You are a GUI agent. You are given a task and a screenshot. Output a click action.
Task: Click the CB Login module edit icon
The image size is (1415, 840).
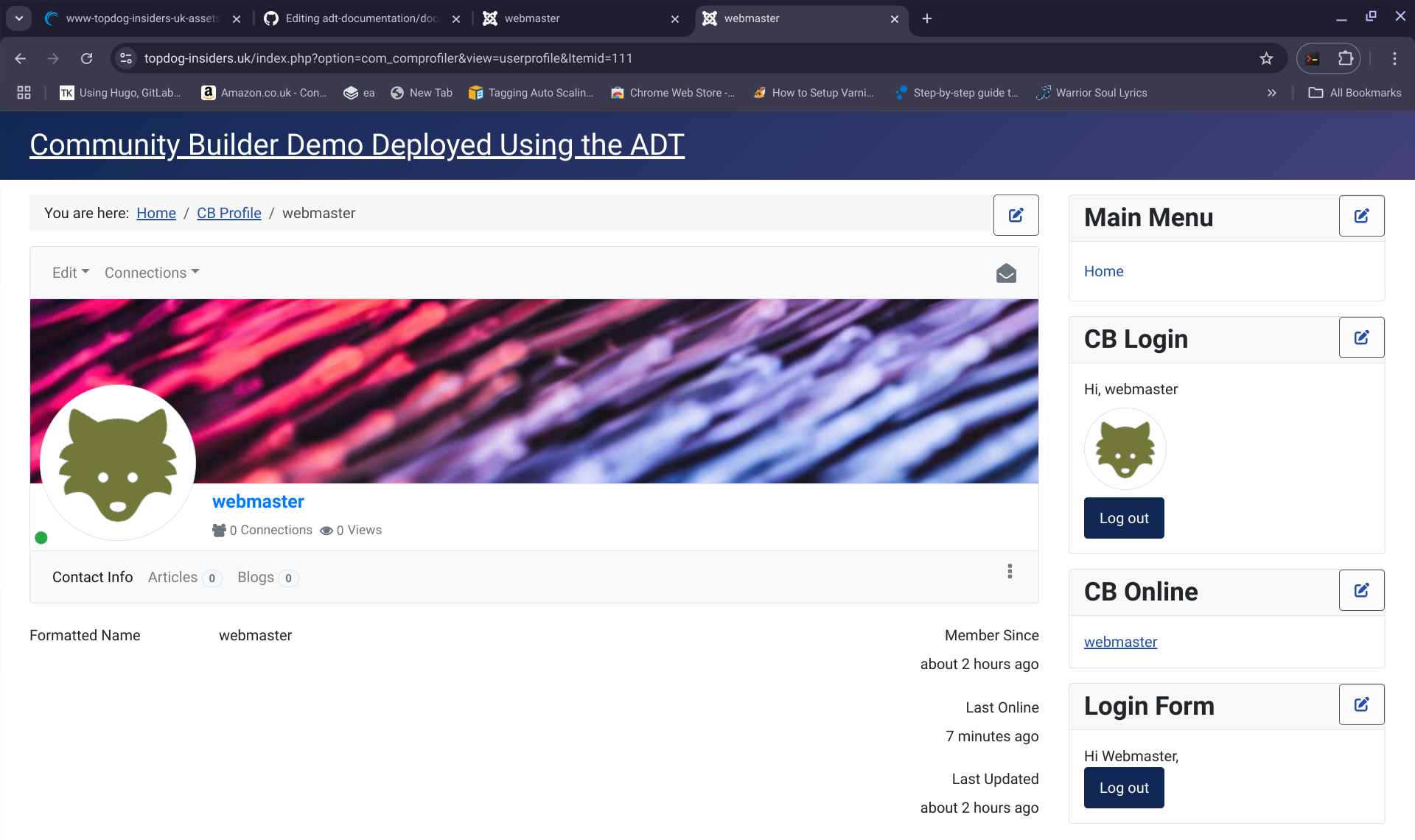(x=1361, y=337)
